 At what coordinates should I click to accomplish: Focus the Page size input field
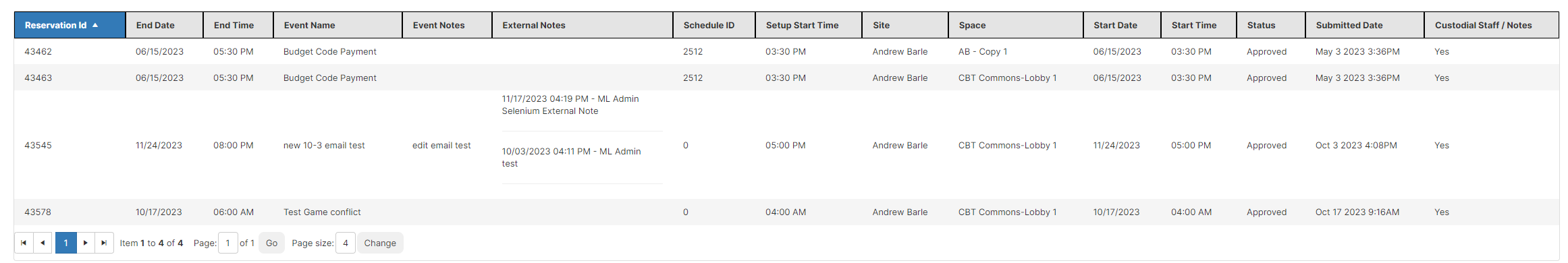click(x=346, y=243)
